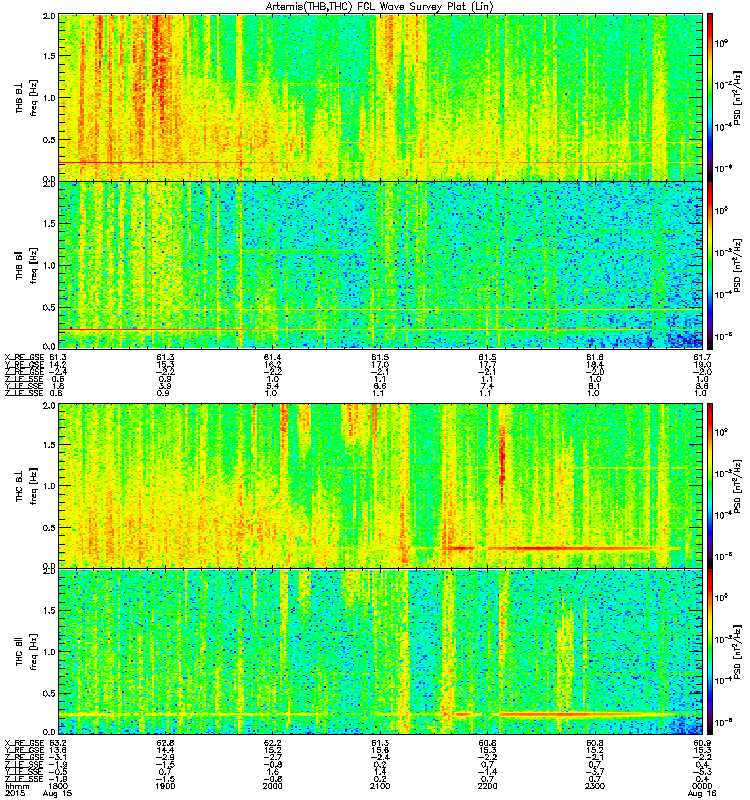Click the X_RE_GSE row label under THC panels
The image size is (750, 800).
pyautogui.click(x=24, y=742)
